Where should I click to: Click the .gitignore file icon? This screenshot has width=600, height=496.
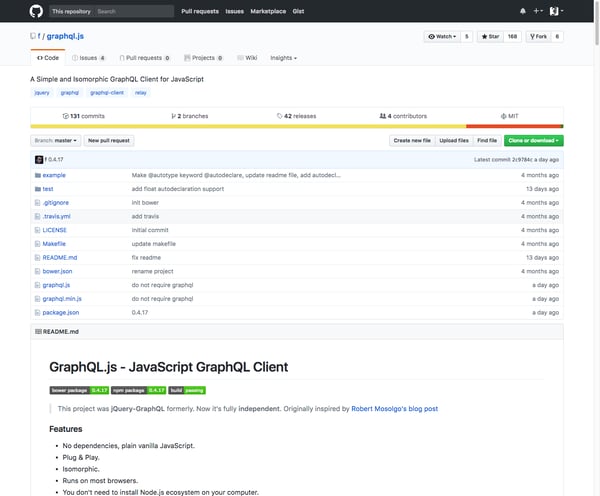[x=38, y=203]
